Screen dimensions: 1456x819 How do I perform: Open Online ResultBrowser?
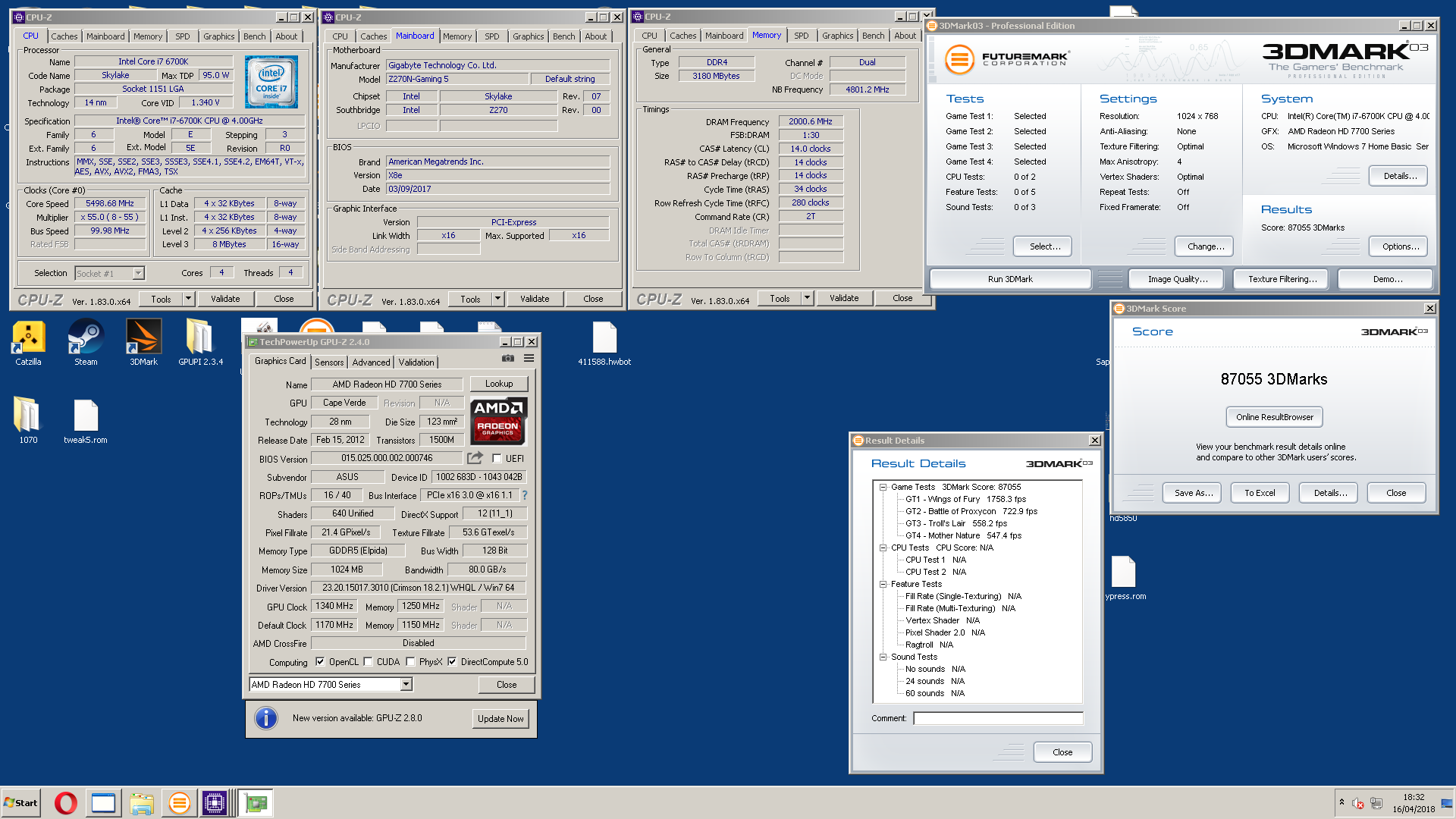click(1274, 417)
